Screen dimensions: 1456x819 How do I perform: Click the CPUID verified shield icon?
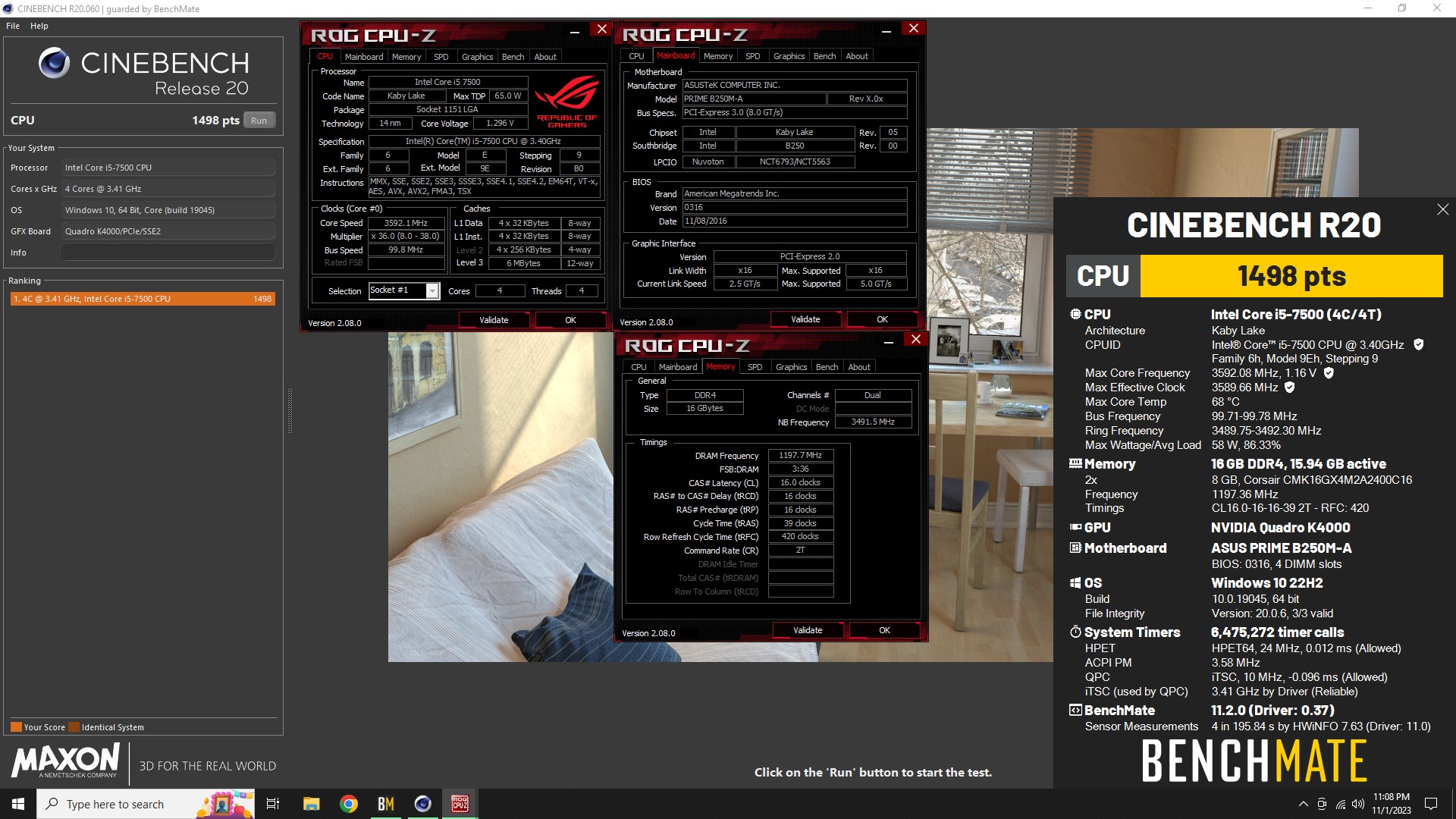click(x=1419, y=344)
